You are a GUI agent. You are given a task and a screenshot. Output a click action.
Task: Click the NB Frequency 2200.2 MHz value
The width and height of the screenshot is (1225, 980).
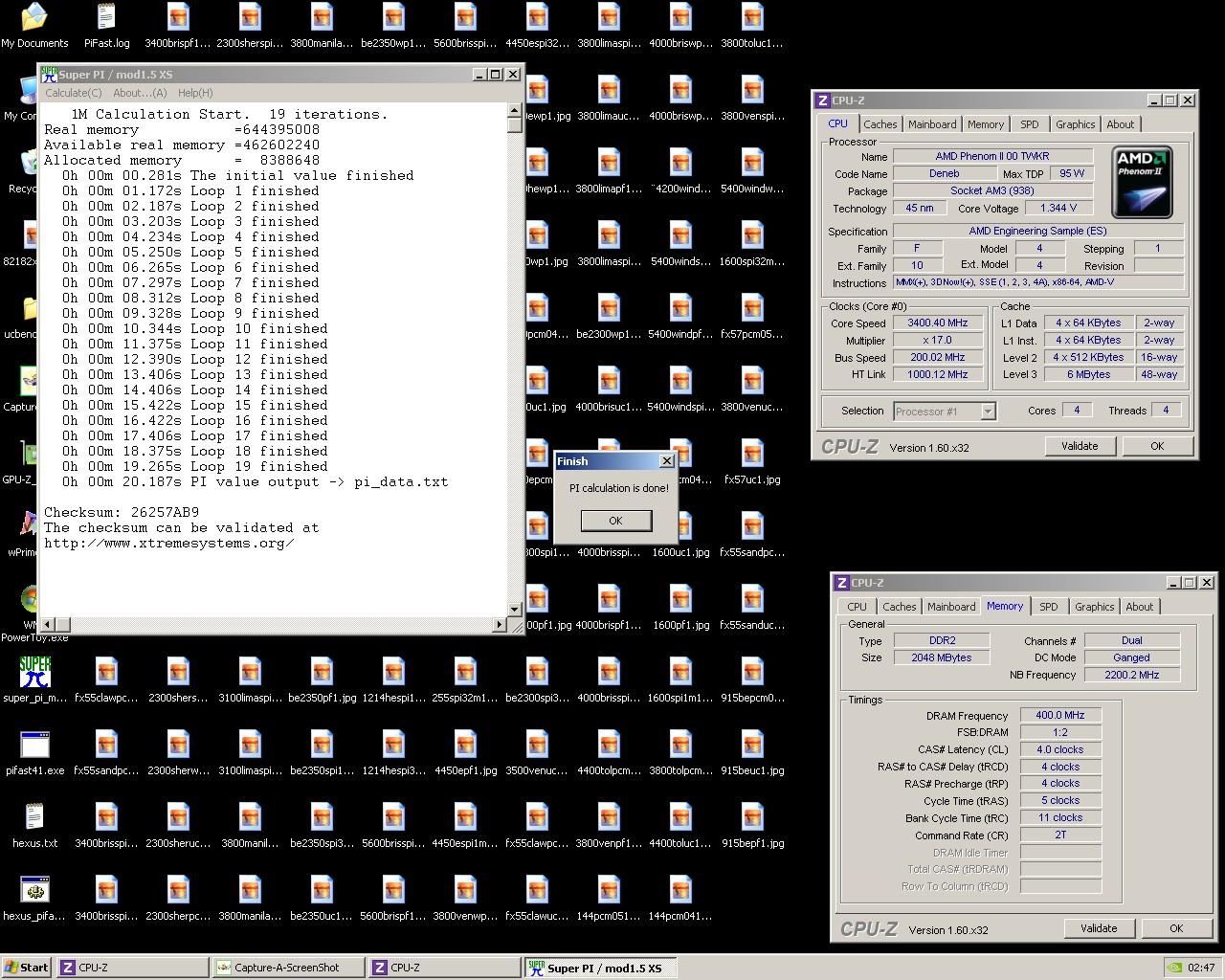[x=1131, y=676]
